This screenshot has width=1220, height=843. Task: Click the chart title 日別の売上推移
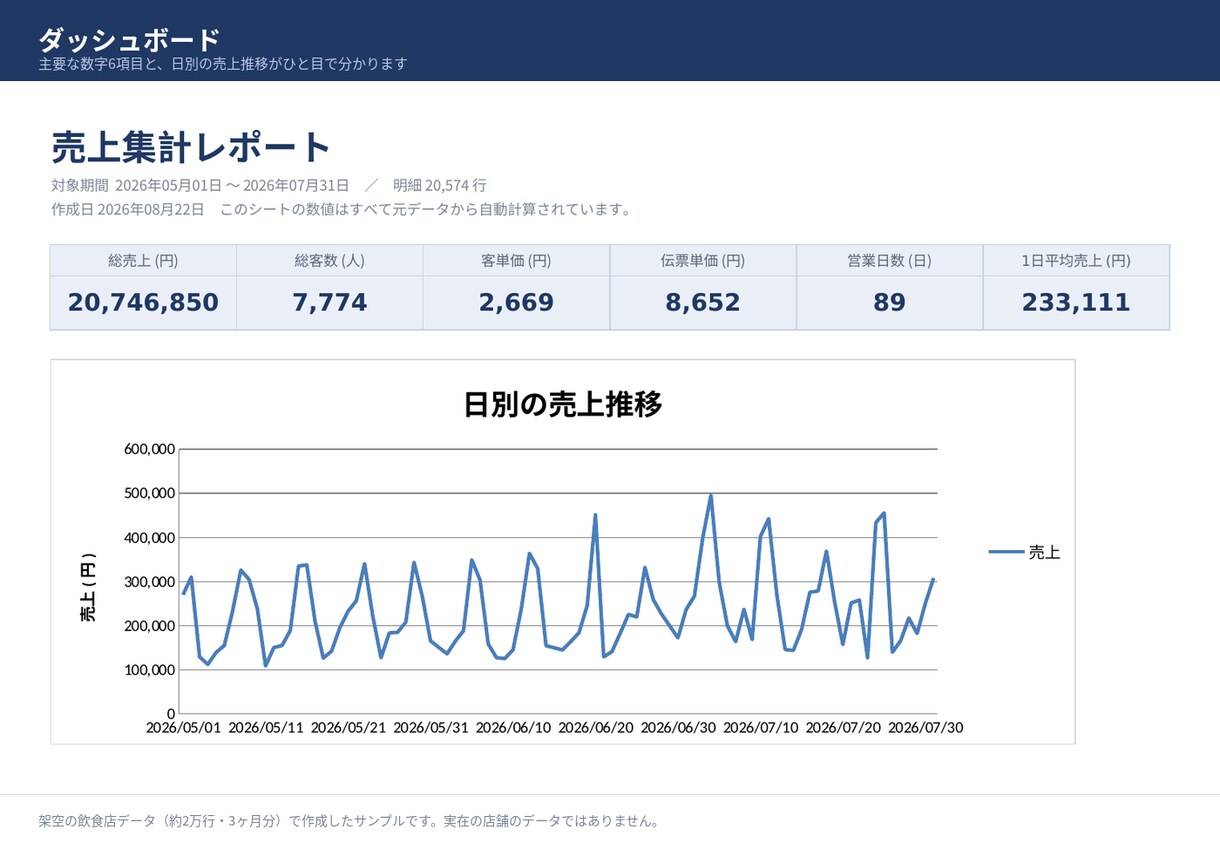point(563,405)
